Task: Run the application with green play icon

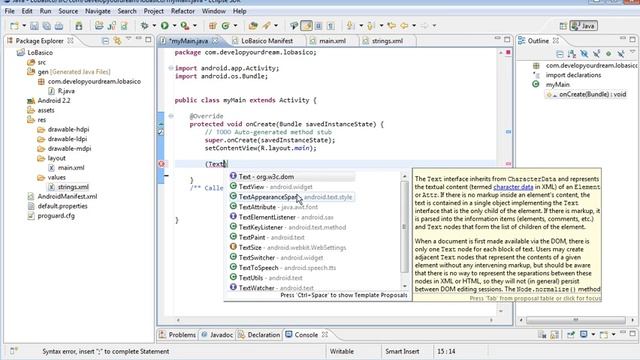Action: tap(164, 26)
